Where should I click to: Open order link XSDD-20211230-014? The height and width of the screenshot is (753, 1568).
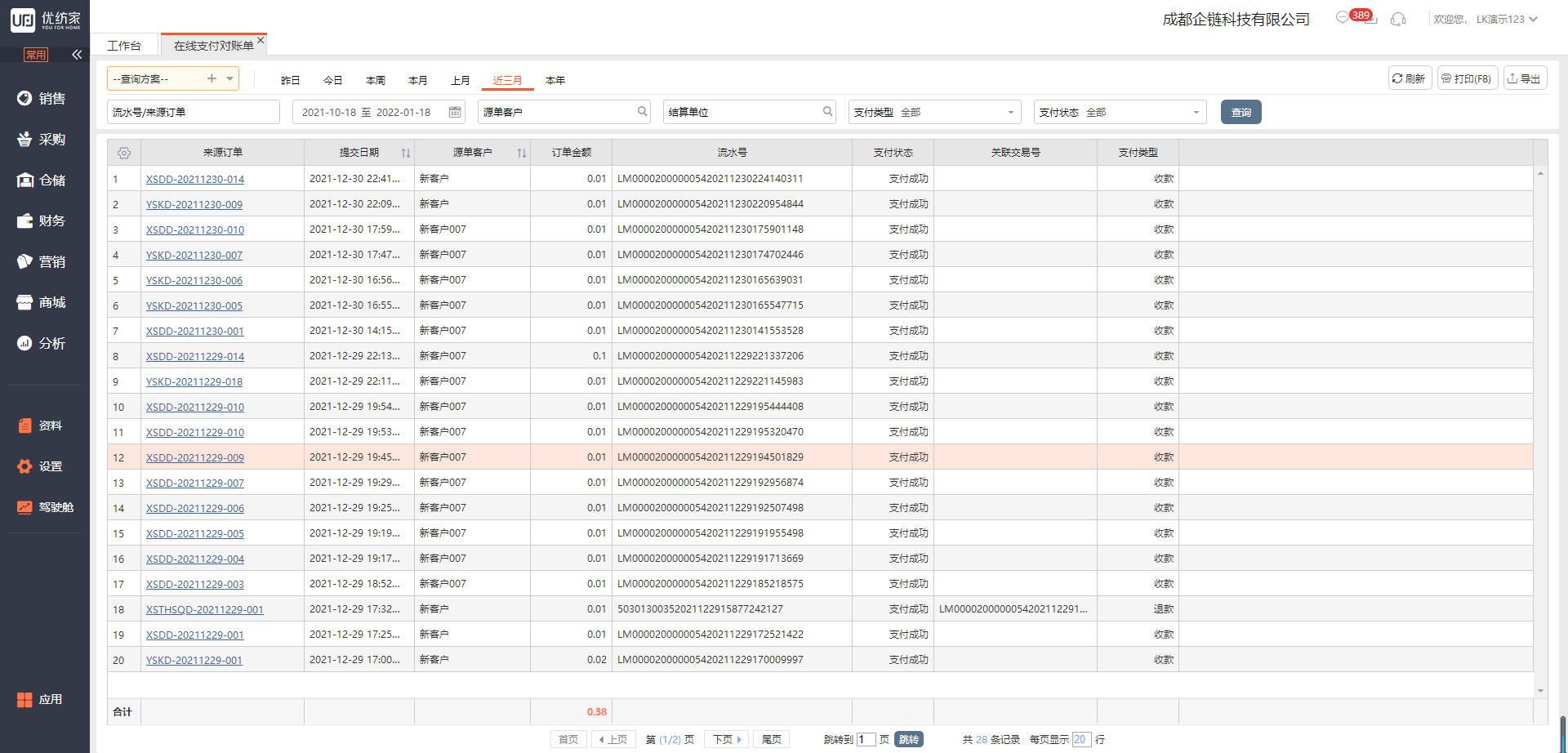point(195,179)
